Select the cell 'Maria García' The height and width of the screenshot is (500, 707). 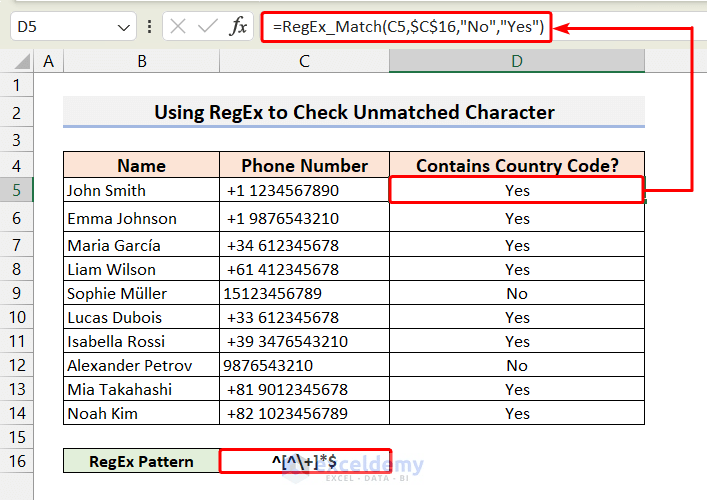tap(142, 245)
